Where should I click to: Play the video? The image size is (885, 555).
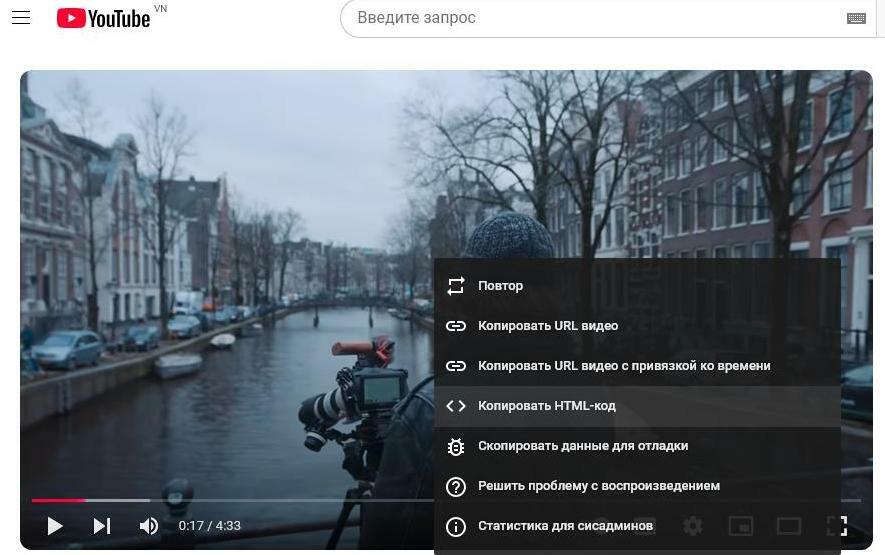click(x=55, y=526)
